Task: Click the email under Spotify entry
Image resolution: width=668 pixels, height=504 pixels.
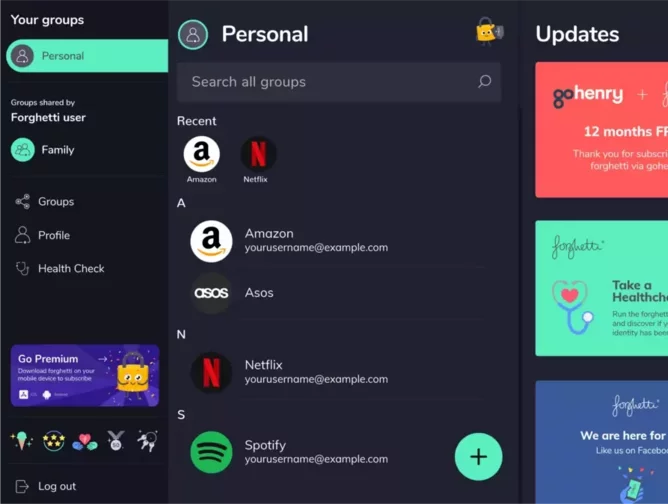Action: tap(316, 459)
